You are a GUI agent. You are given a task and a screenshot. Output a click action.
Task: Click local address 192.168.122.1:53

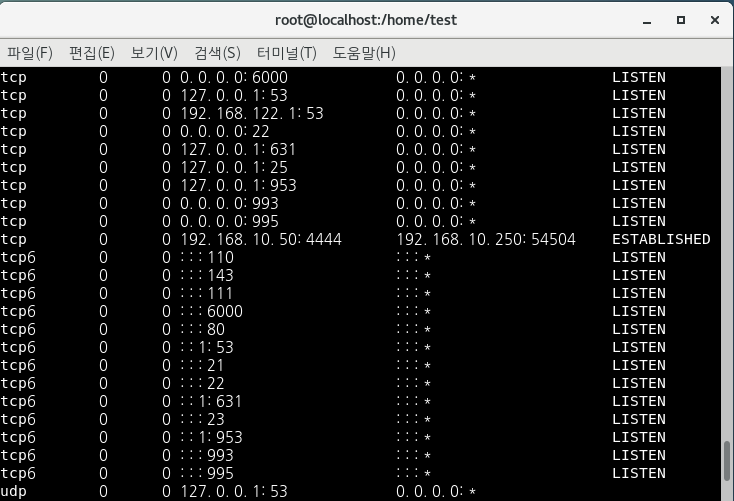[x=252, y=113]
